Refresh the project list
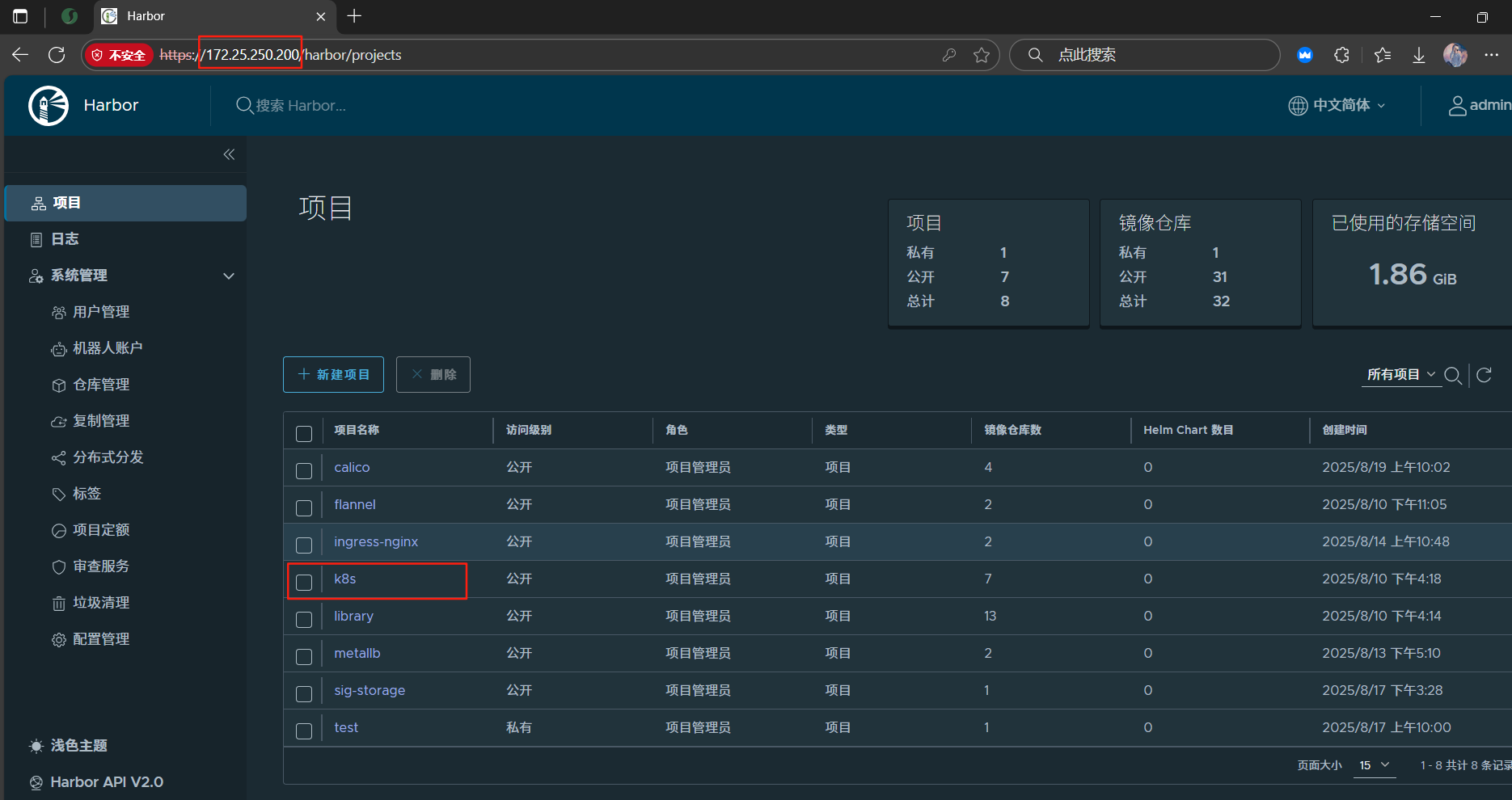This screenshot has height=800, width=1512. pos(1484,375)
